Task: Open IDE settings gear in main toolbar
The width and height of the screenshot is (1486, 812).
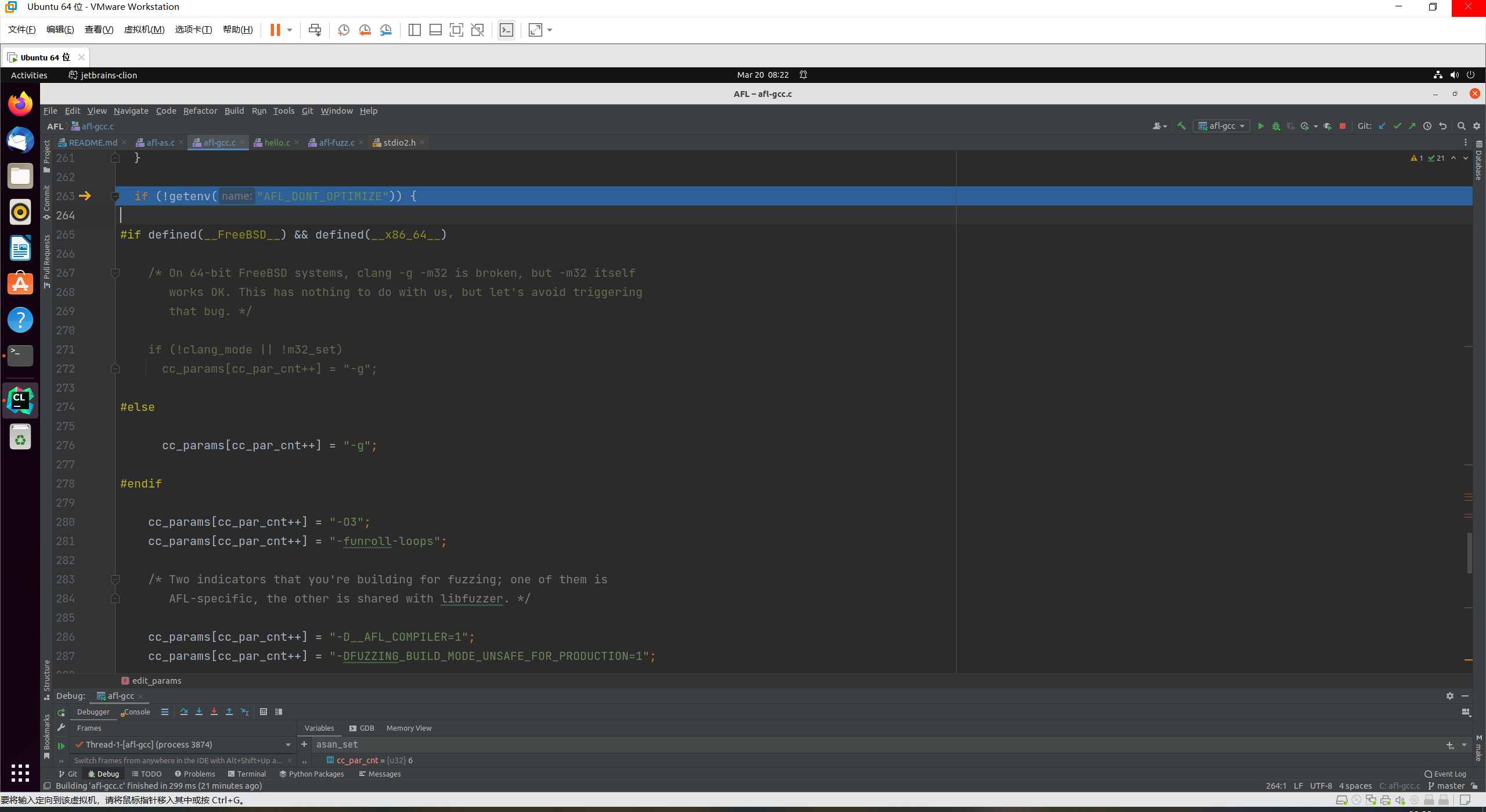Action: 1477,126
